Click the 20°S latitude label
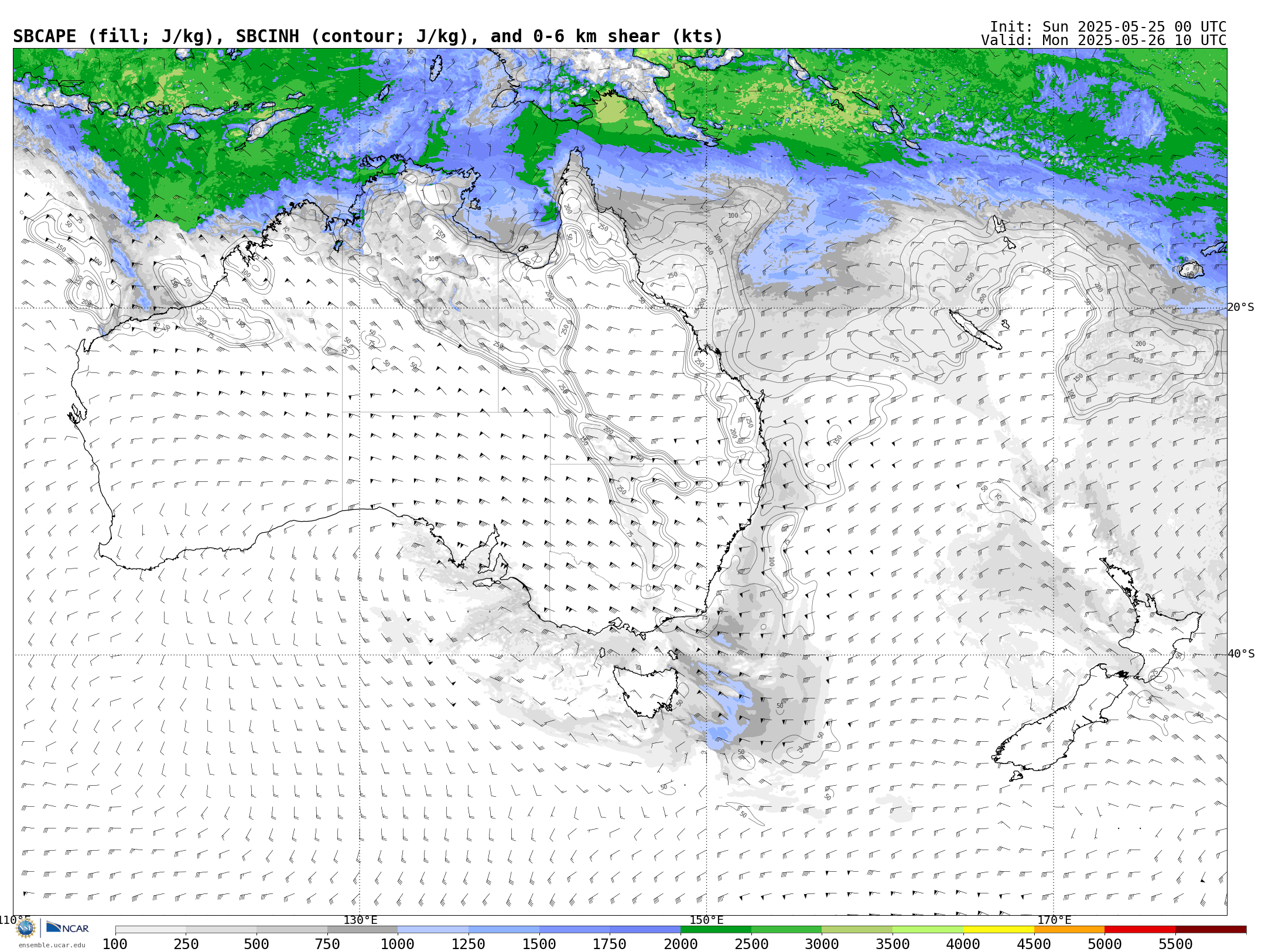Screen dimensions: 1265x952 1241,307
